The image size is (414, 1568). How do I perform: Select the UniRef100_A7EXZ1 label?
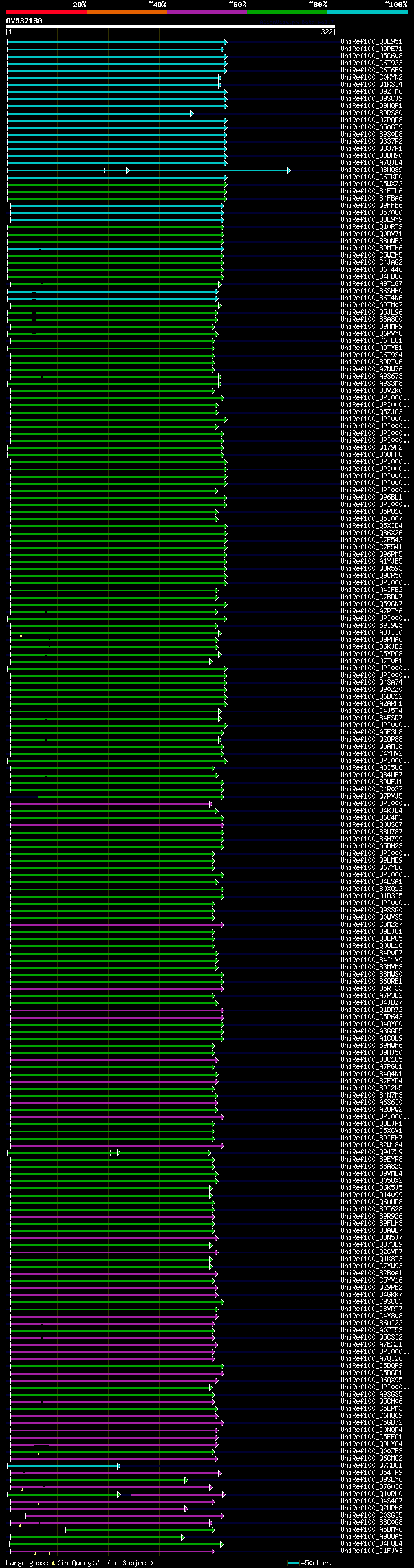pos(371,1345)
